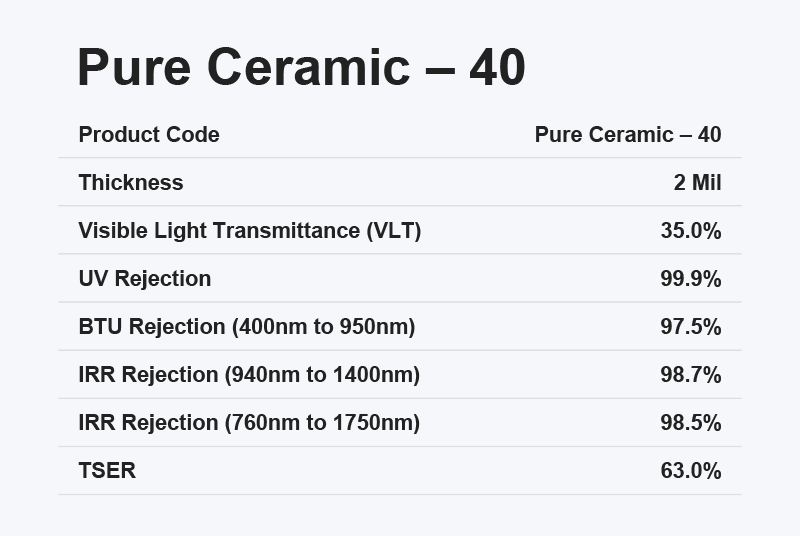Click the 98.7% IRR Rejection value
Image resolution: width=800 pixels, height=536 pixels.
pyautogui.click(x=691, y=374)
